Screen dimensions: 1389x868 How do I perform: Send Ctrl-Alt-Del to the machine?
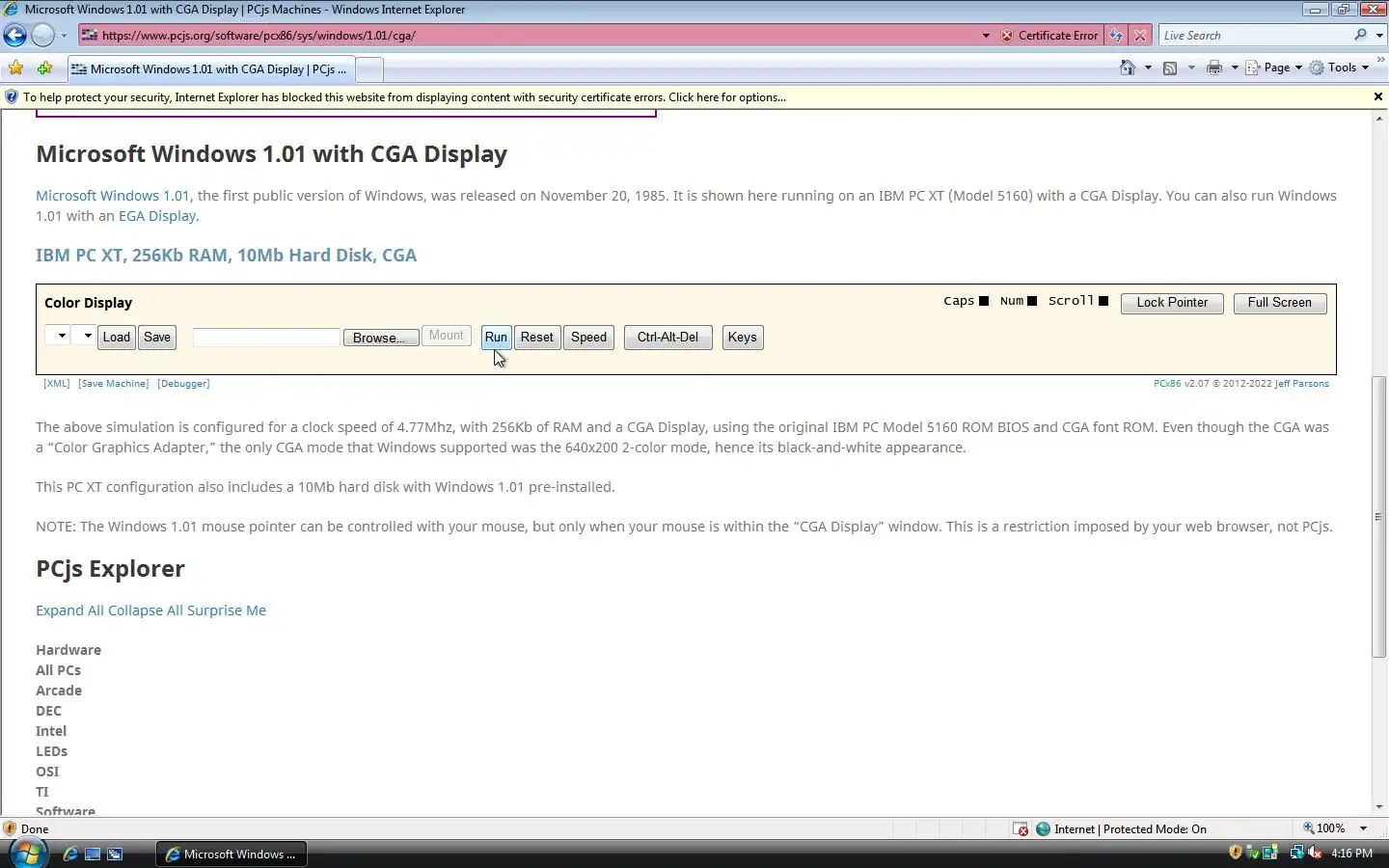(667, 338)
